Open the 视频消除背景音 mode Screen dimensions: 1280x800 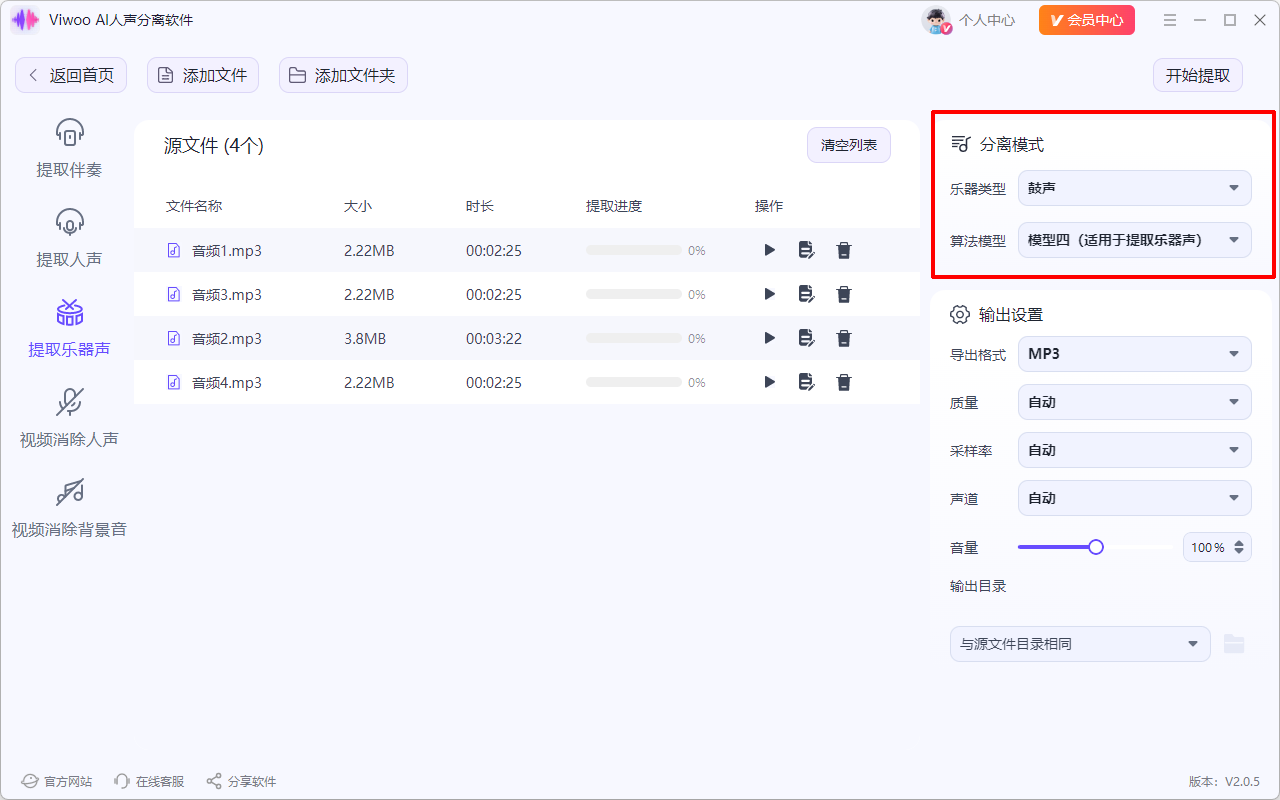tap(69, 509)
